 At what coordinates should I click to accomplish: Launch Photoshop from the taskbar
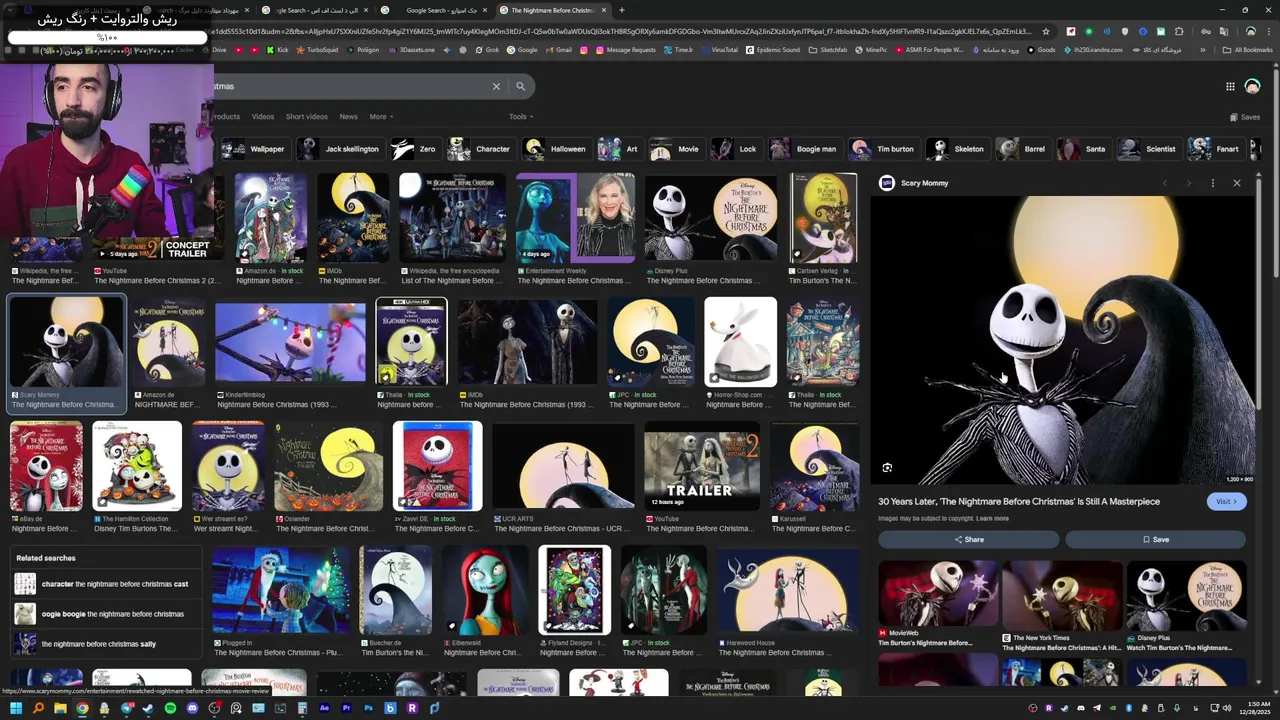click(368, 708)
